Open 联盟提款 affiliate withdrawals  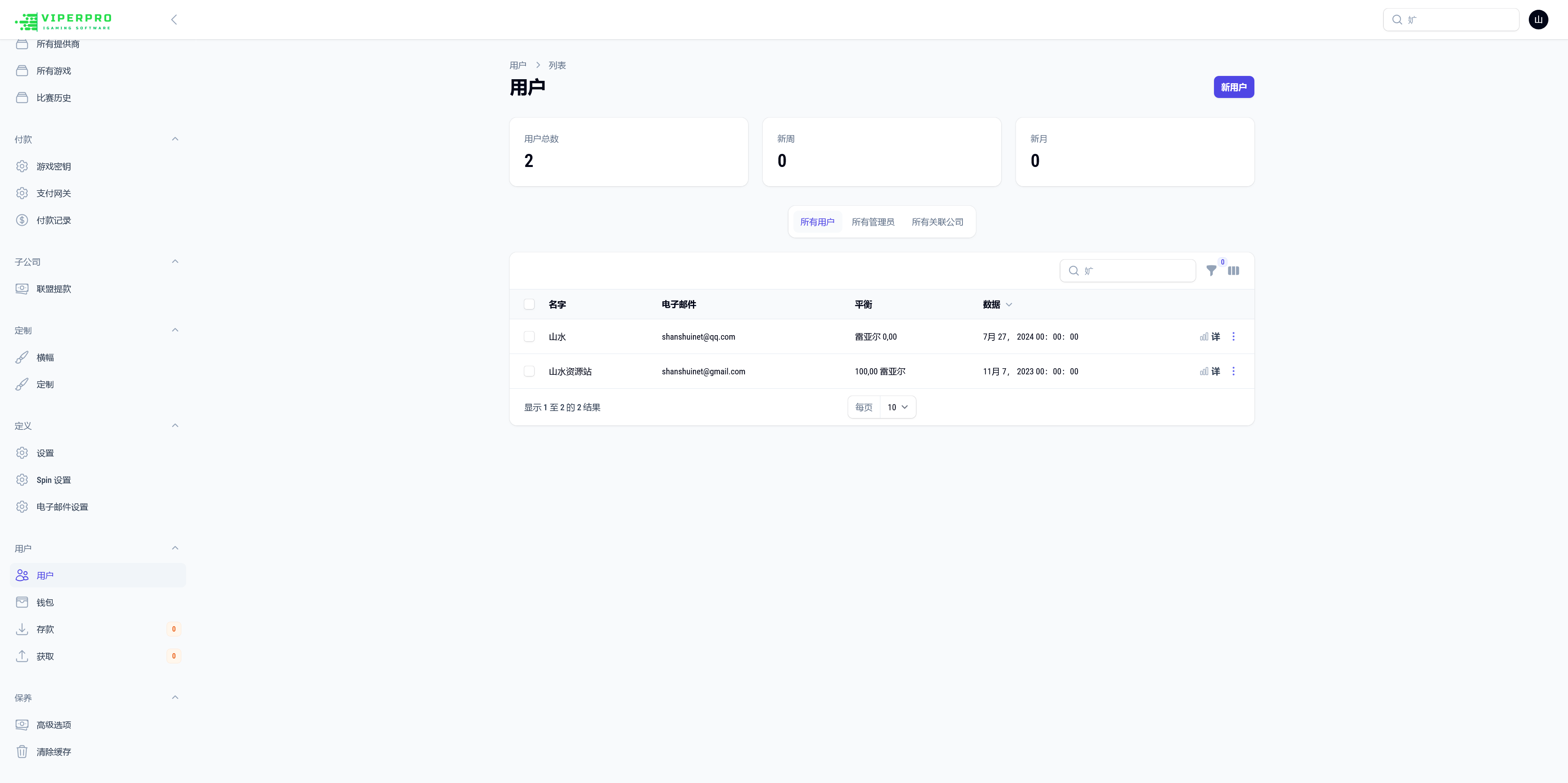[x=53, y=289]
